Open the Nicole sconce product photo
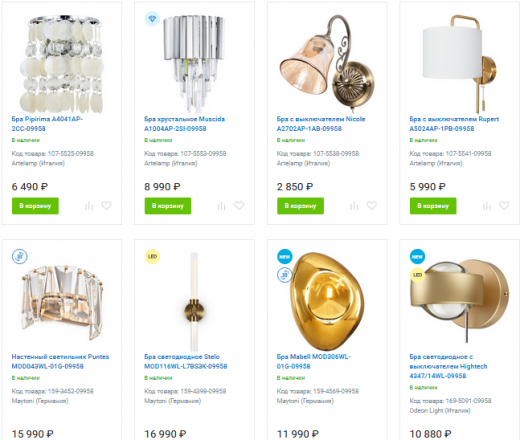Image resolution: width=520 pixels, height=440 pixels. 327,64
